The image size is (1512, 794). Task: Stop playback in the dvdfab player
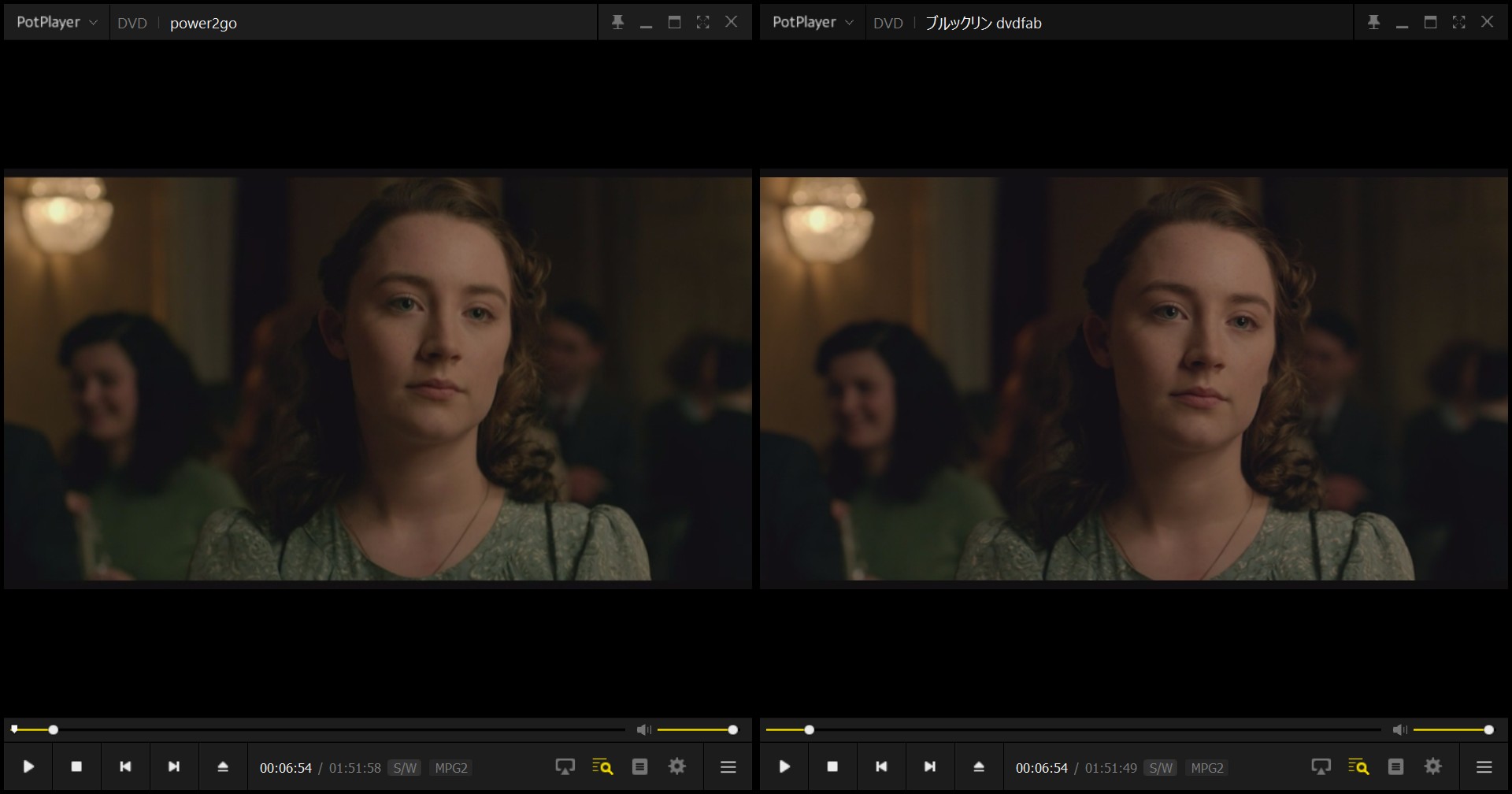point(832,766)
